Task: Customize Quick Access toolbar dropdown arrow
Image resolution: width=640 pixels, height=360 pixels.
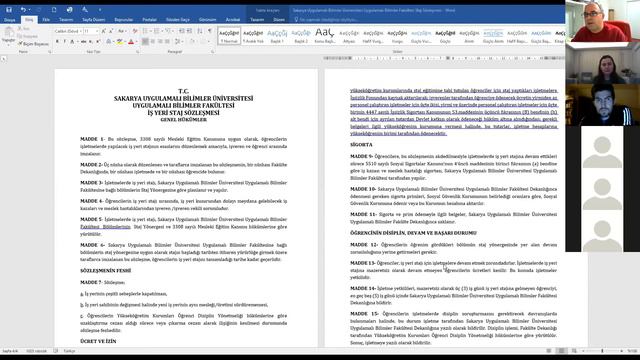Action: point(100,10)
